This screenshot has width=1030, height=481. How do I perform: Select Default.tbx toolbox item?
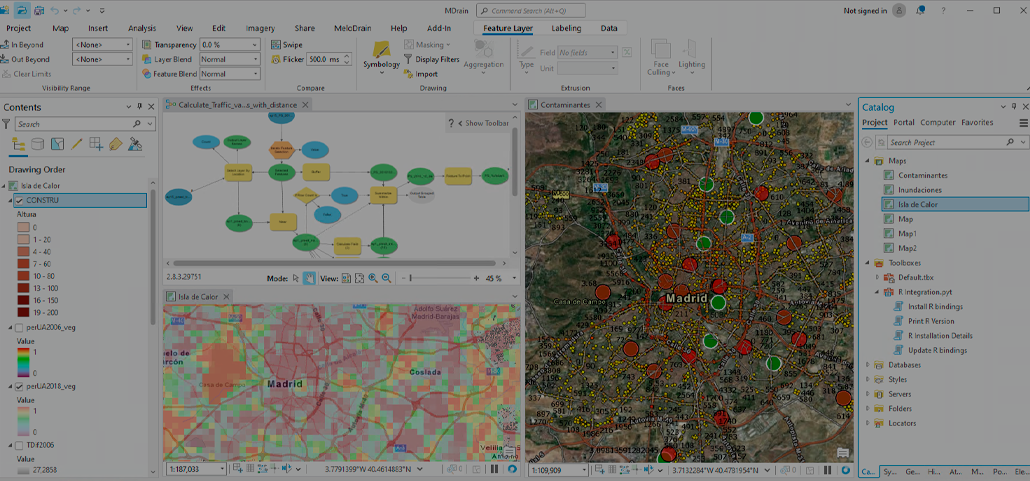[x=916, y=277]
